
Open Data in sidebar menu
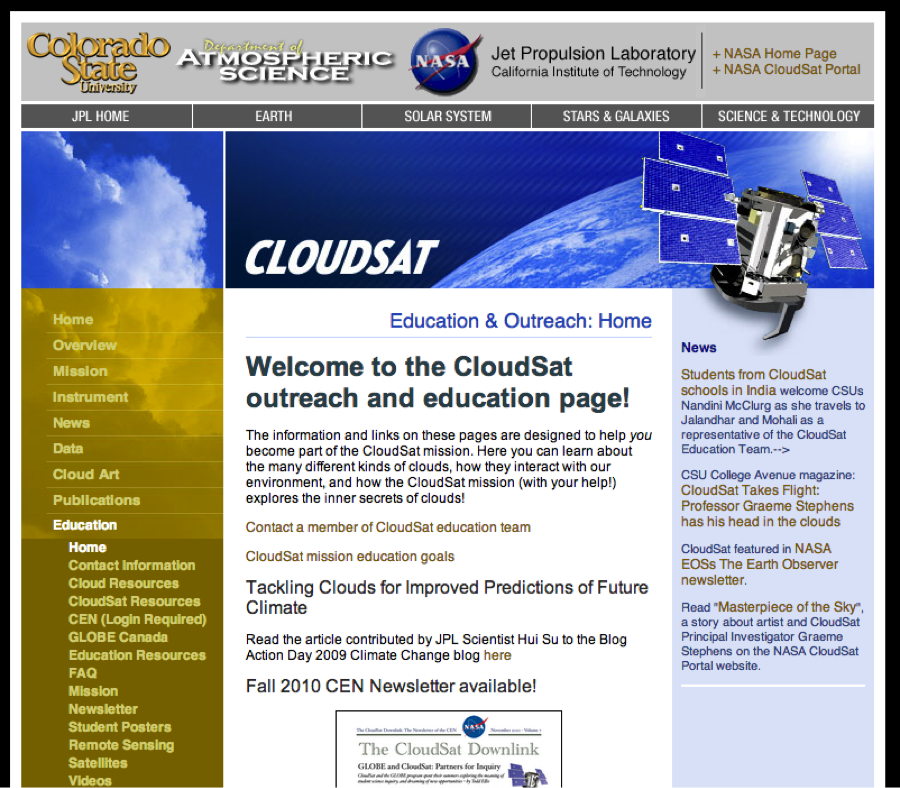pos(68,449)
